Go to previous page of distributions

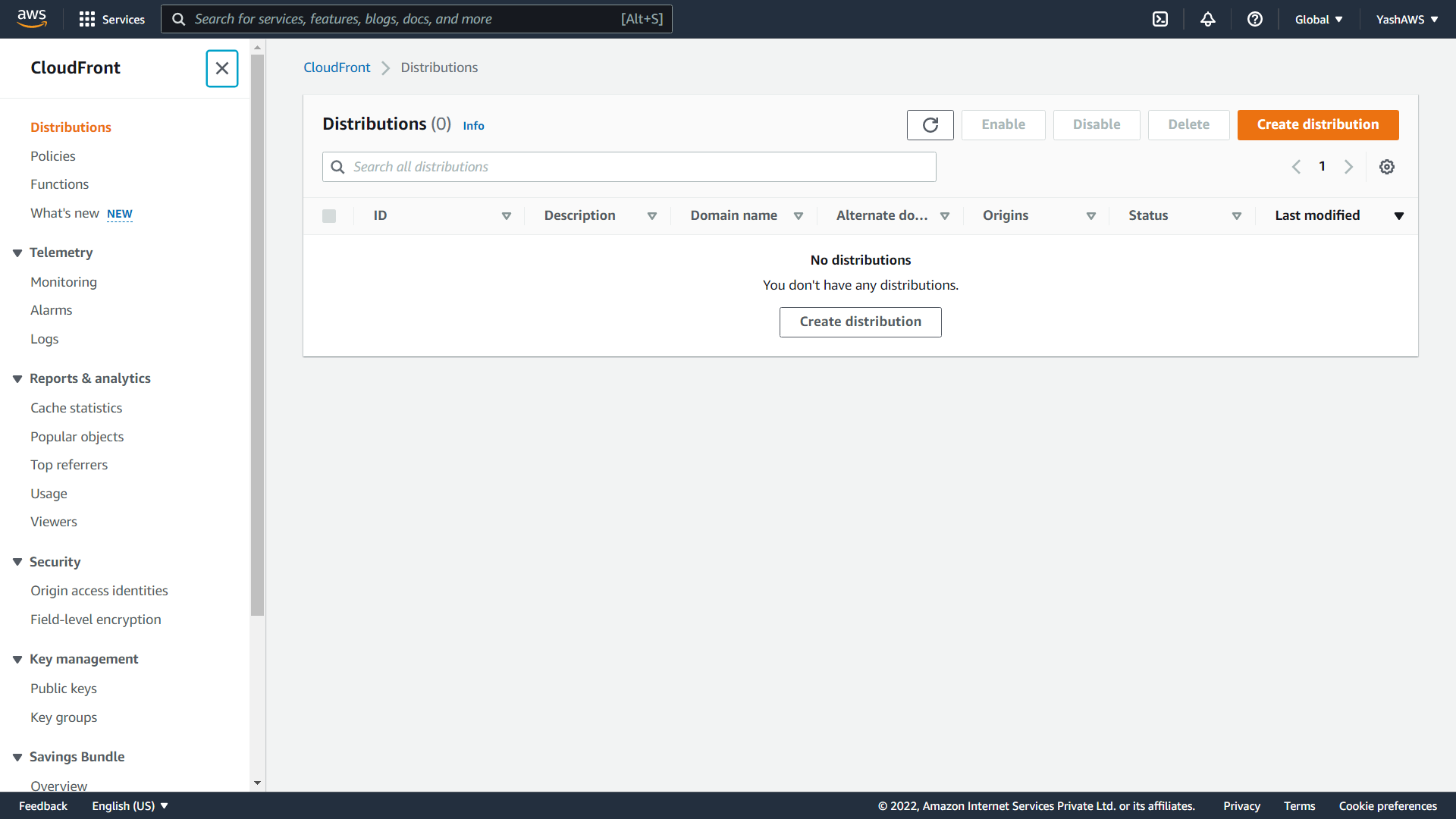[1296, 167]
